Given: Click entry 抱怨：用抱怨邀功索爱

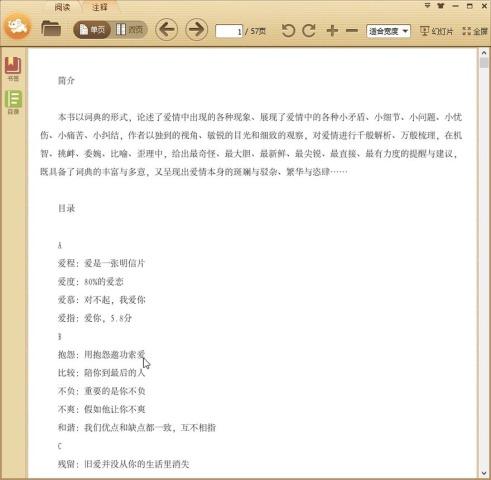Looking at the screenshot, I should [101, 355].
